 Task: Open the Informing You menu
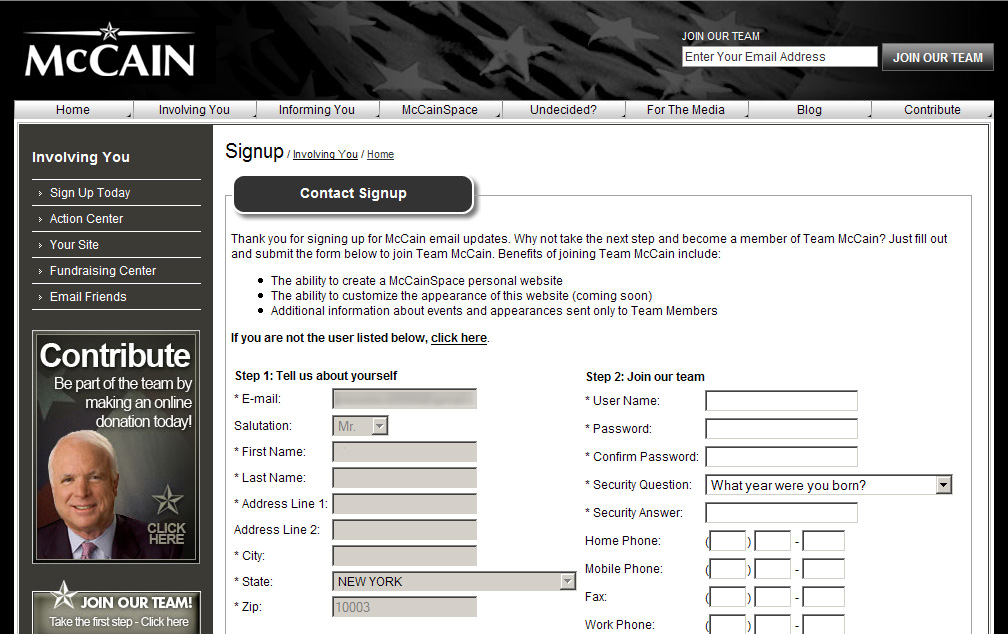tap(316, 110)
